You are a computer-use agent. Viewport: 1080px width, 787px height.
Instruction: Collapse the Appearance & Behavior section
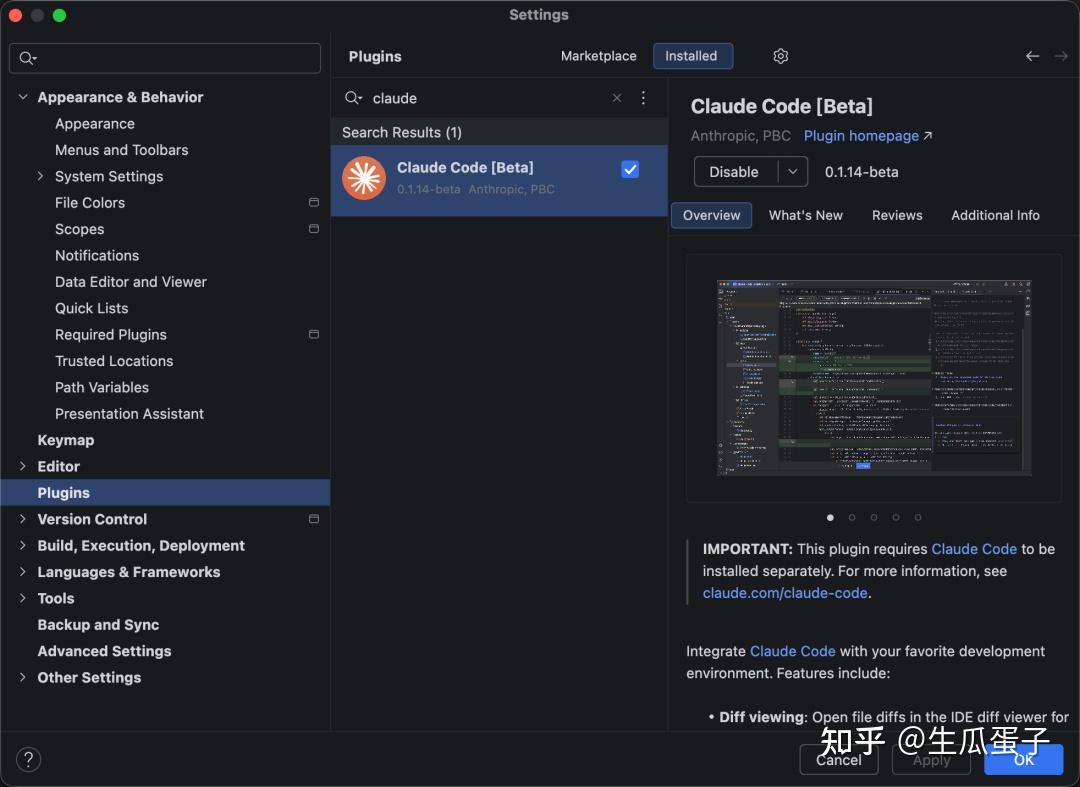tap(23, 97)
